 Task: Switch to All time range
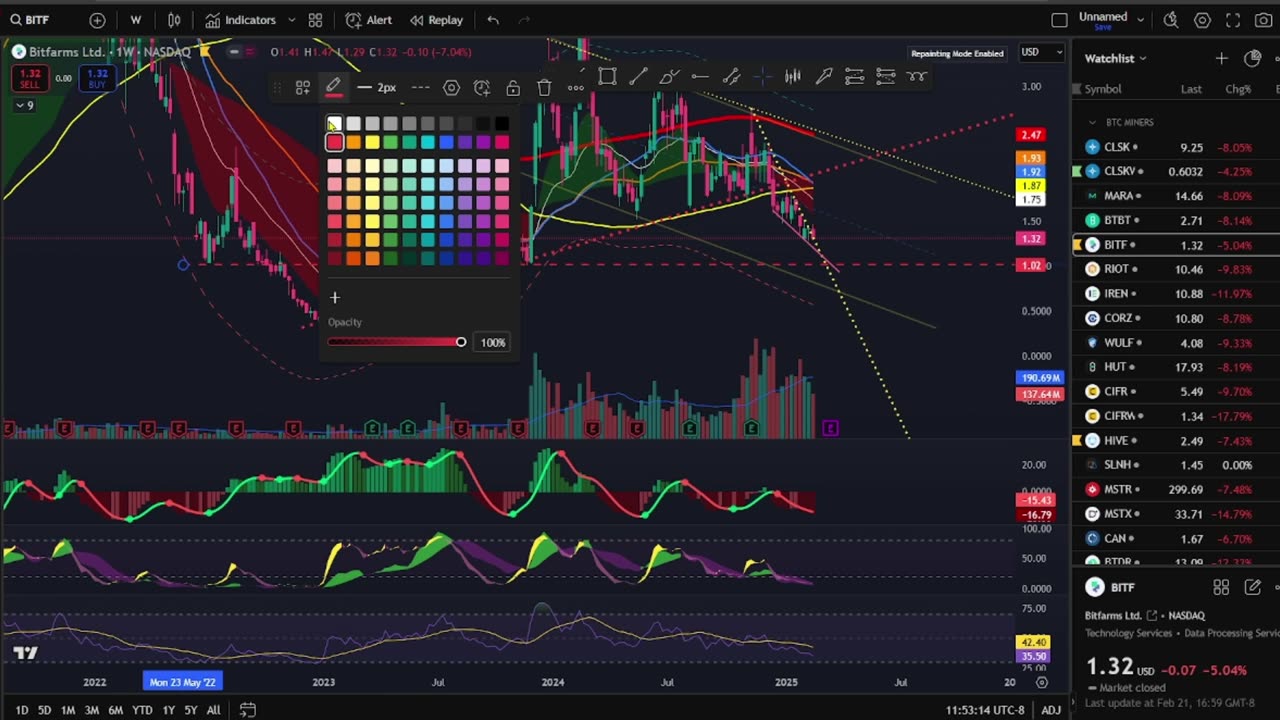coord(213,710)
